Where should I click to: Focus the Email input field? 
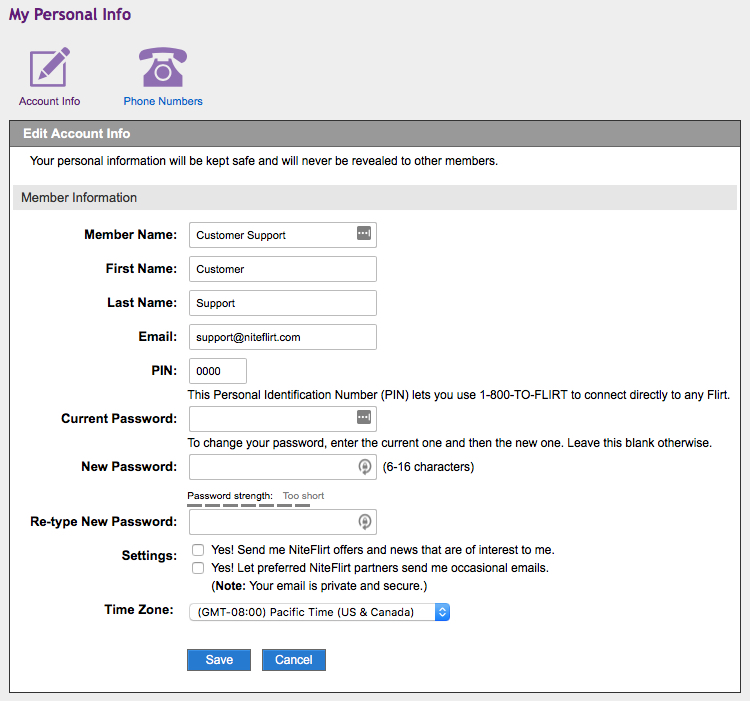283,337
